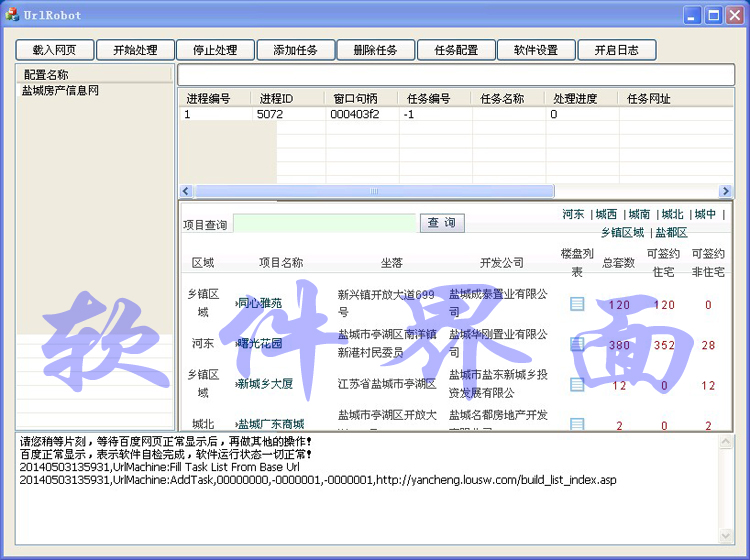Maximize the UrlRobot window
The image size is (750, 560).
713,15
